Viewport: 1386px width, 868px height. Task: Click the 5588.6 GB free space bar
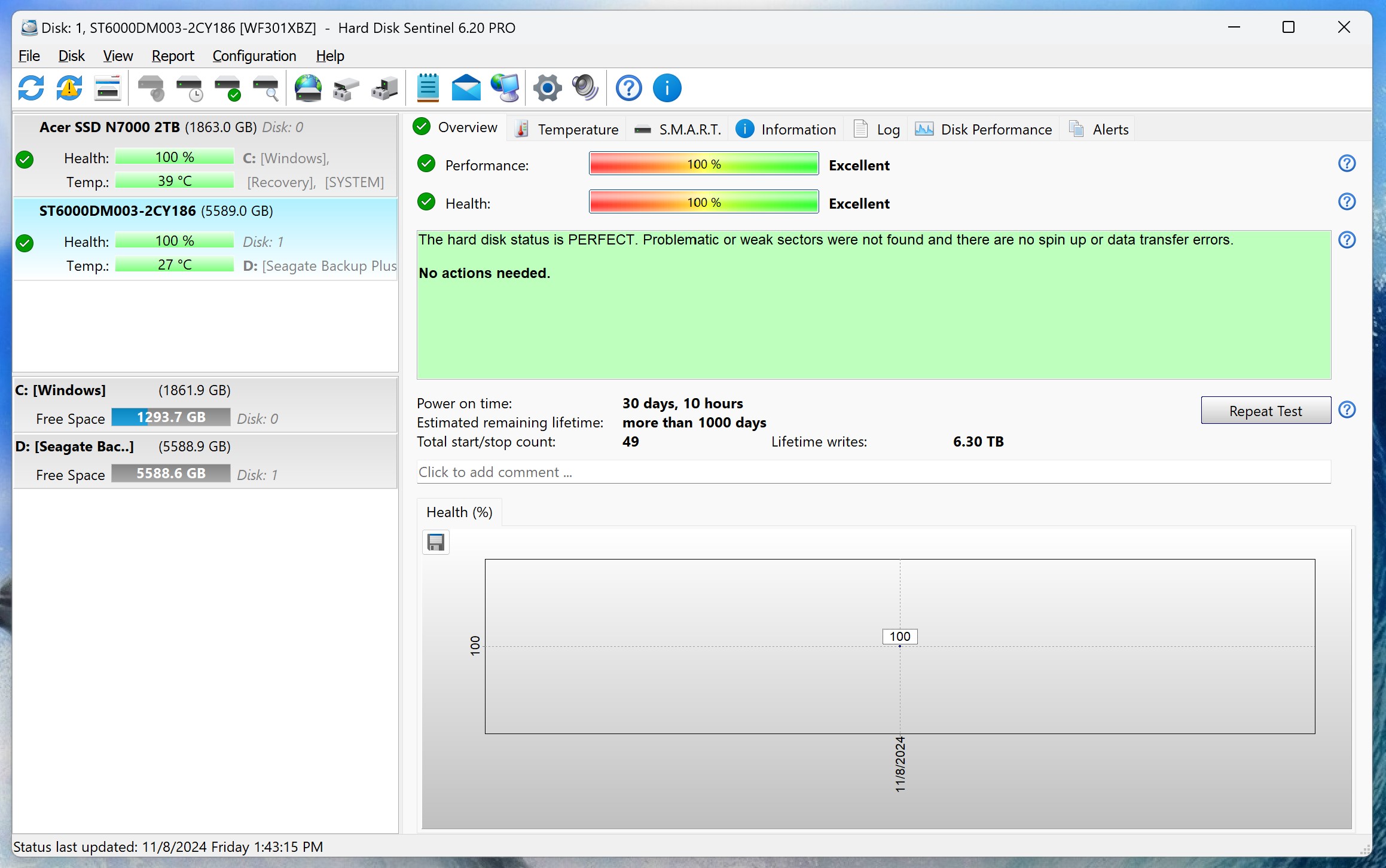click(171, 473)
